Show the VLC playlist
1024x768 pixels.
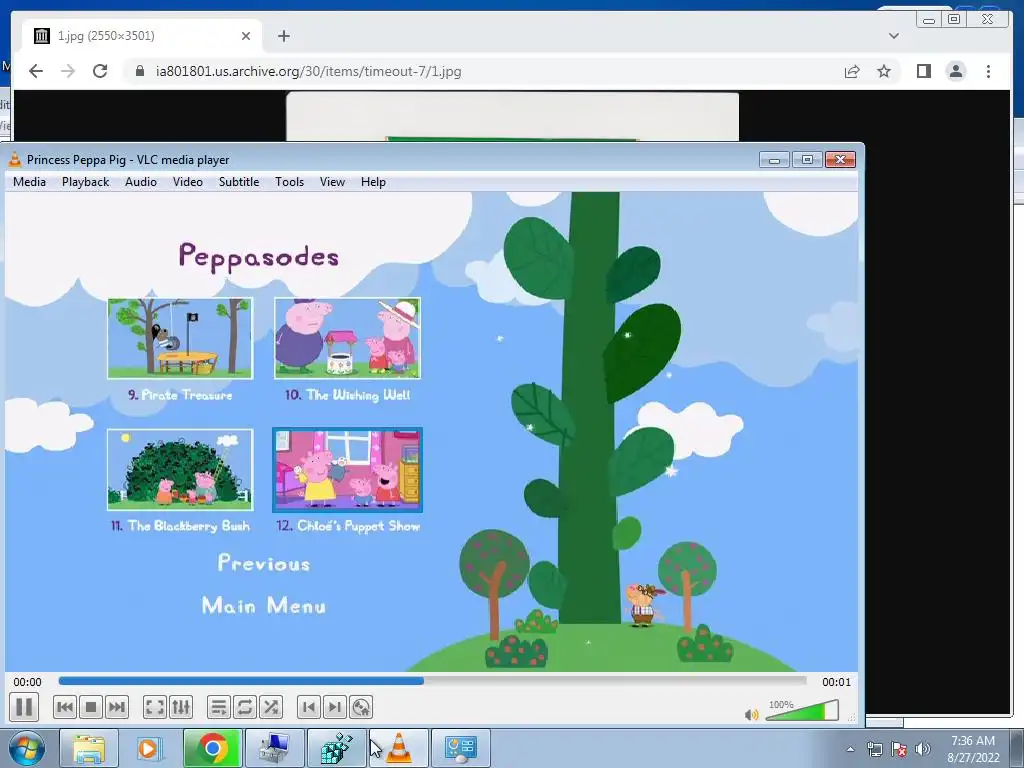click(x=219, y=707)
